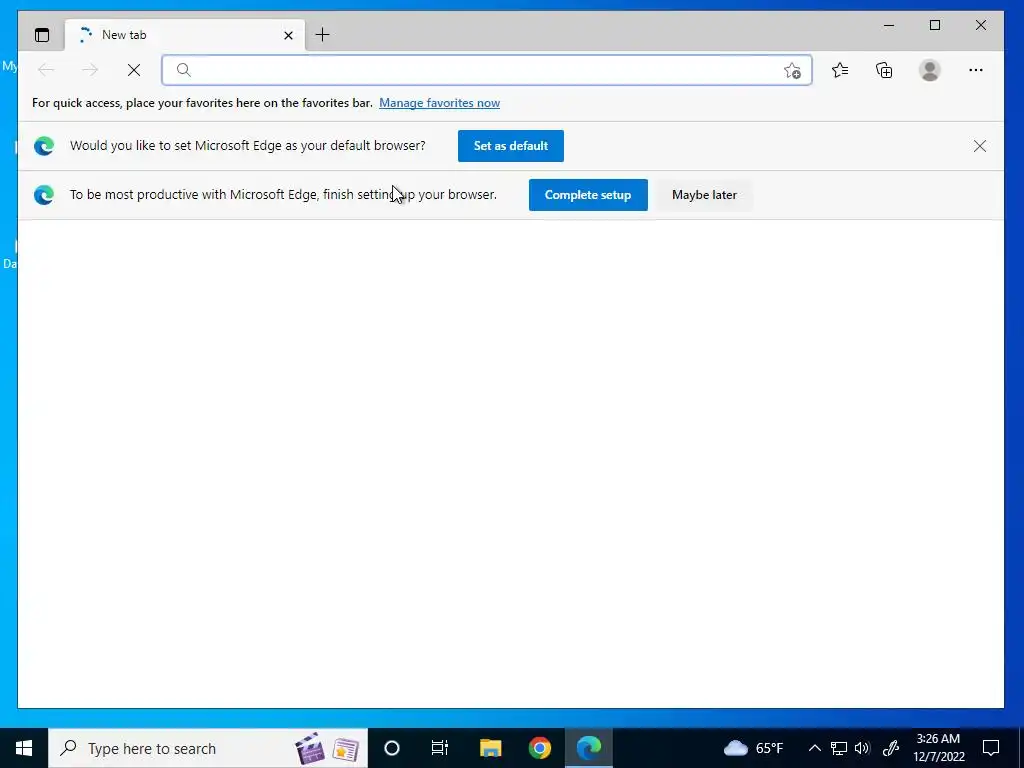Minimize the Edge window
The width and height of the screenshot is (1024, 768).
[x=889, y=25]
